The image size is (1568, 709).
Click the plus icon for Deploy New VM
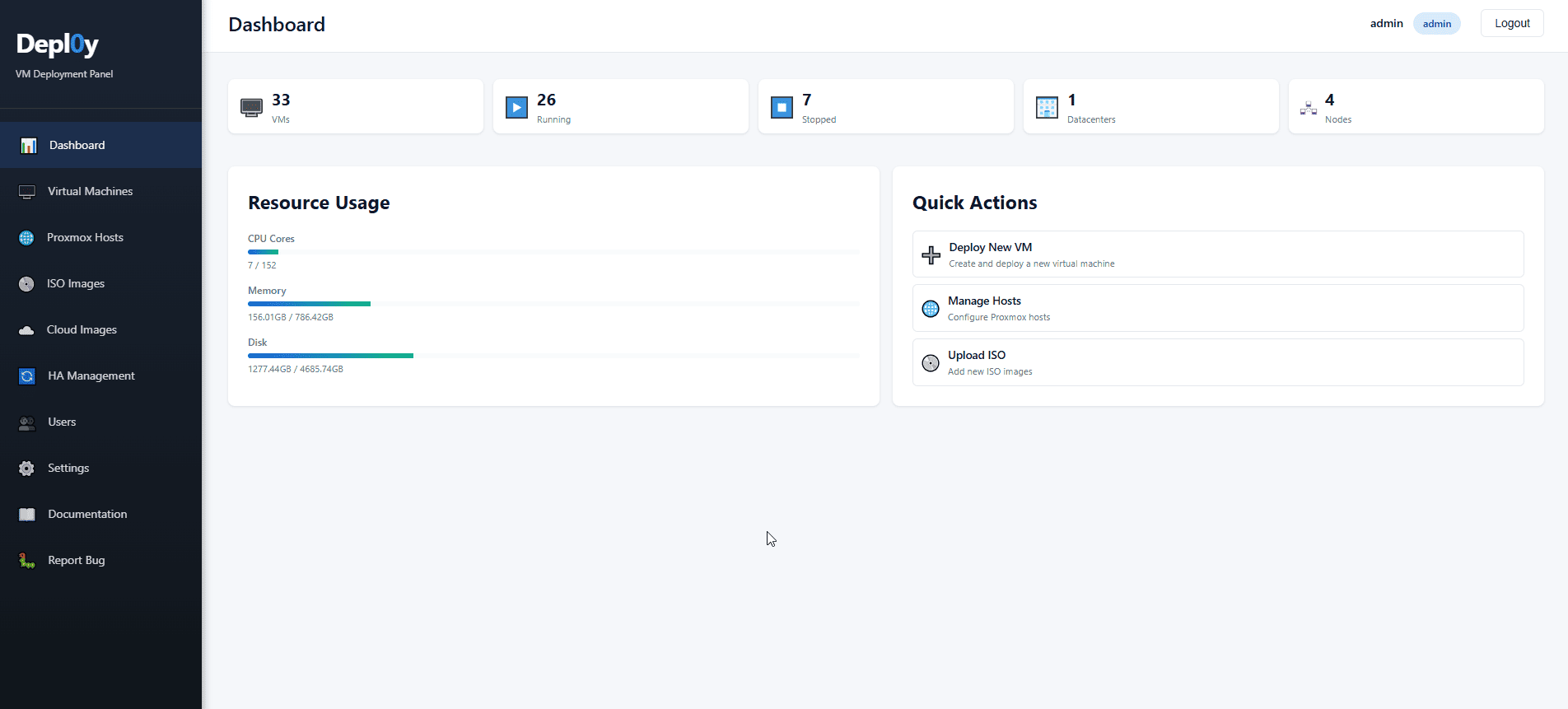[x=931, y=255]
